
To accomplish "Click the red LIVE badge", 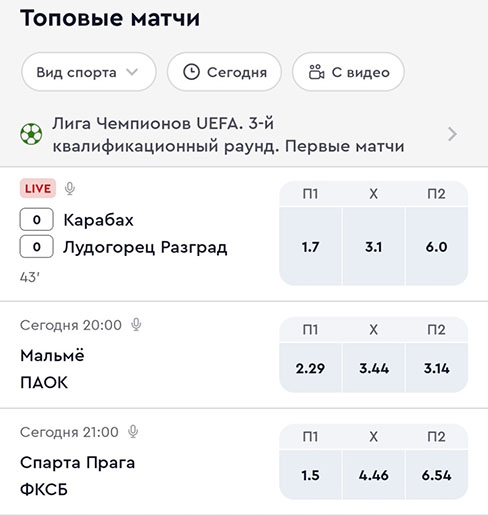I will (38, 188).
